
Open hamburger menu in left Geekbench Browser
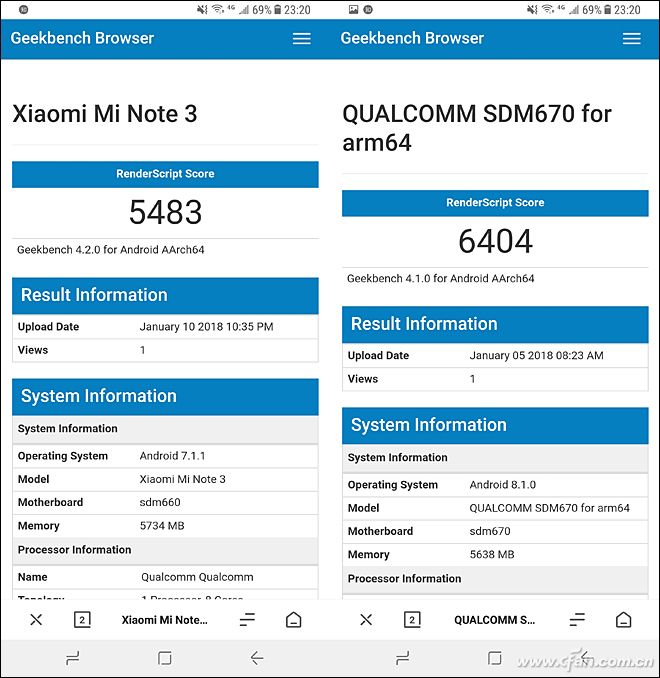click(x=301, y=39)
